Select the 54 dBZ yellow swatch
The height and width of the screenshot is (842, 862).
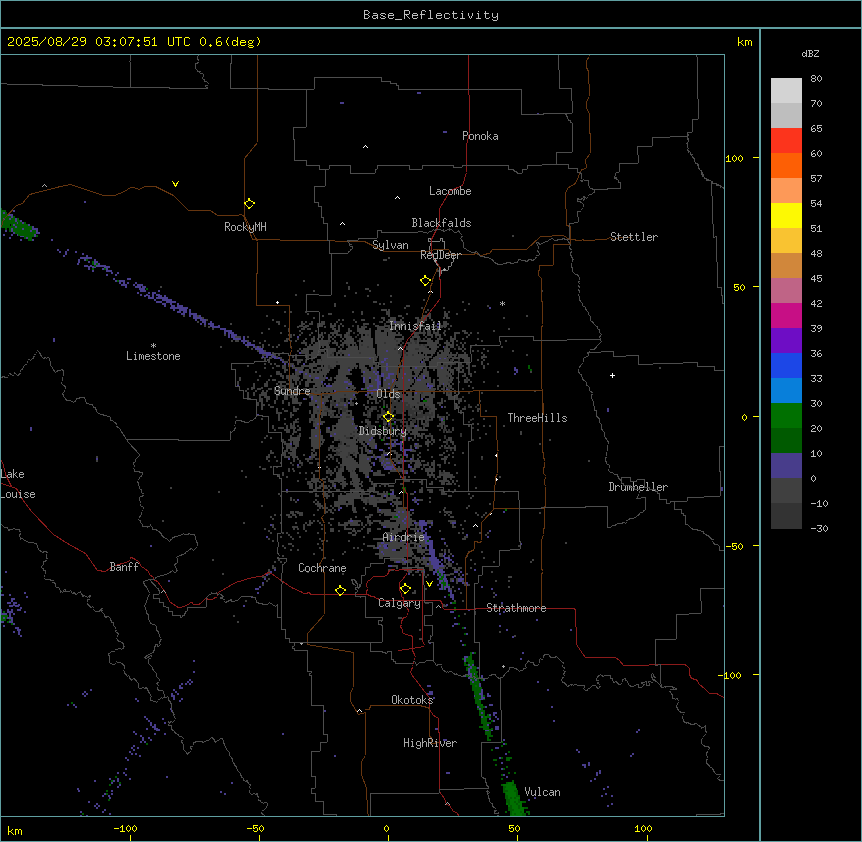coord(786,215)
